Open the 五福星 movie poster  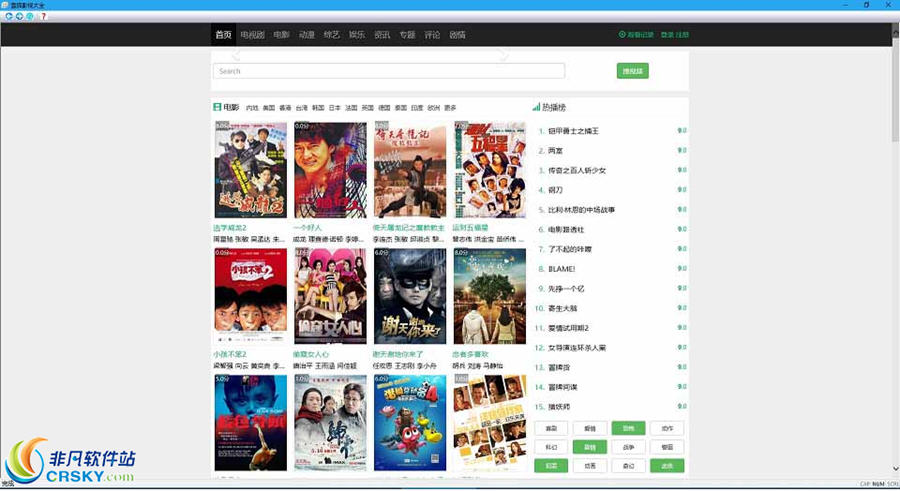pyautogui.click(x=490, y=170)
